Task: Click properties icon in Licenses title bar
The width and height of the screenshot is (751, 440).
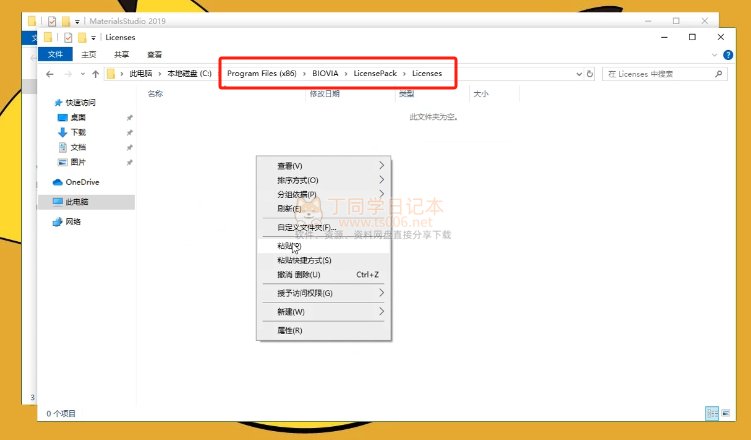Action: (68, 37)
